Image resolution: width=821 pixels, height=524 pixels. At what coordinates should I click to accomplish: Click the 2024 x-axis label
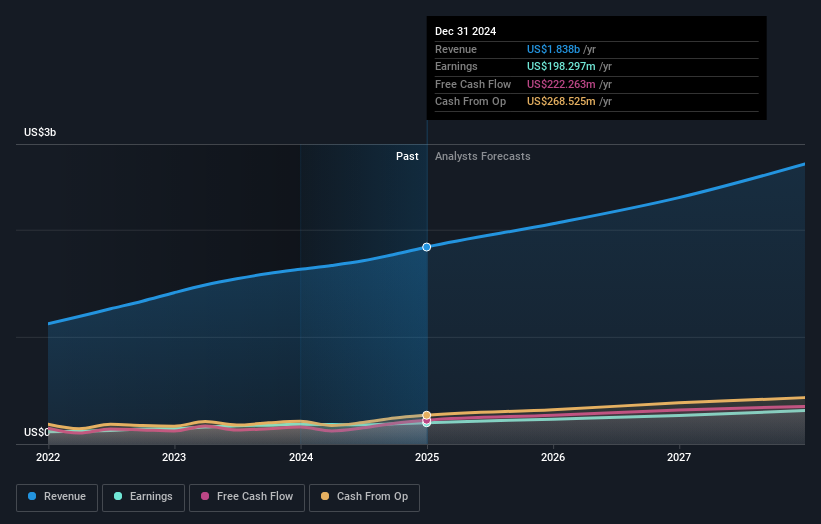point(301,457)
